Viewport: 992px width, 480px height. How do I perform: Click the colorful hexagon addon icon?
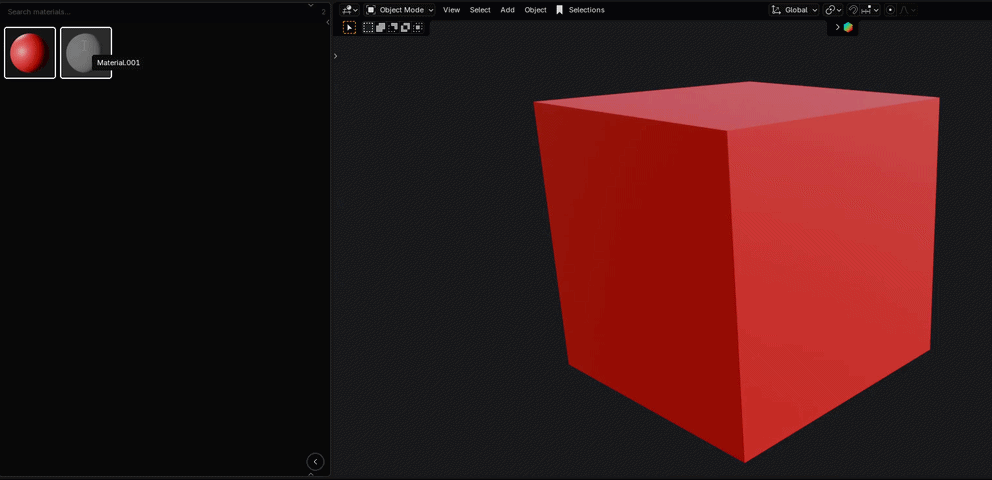click(x=848, y=27)
